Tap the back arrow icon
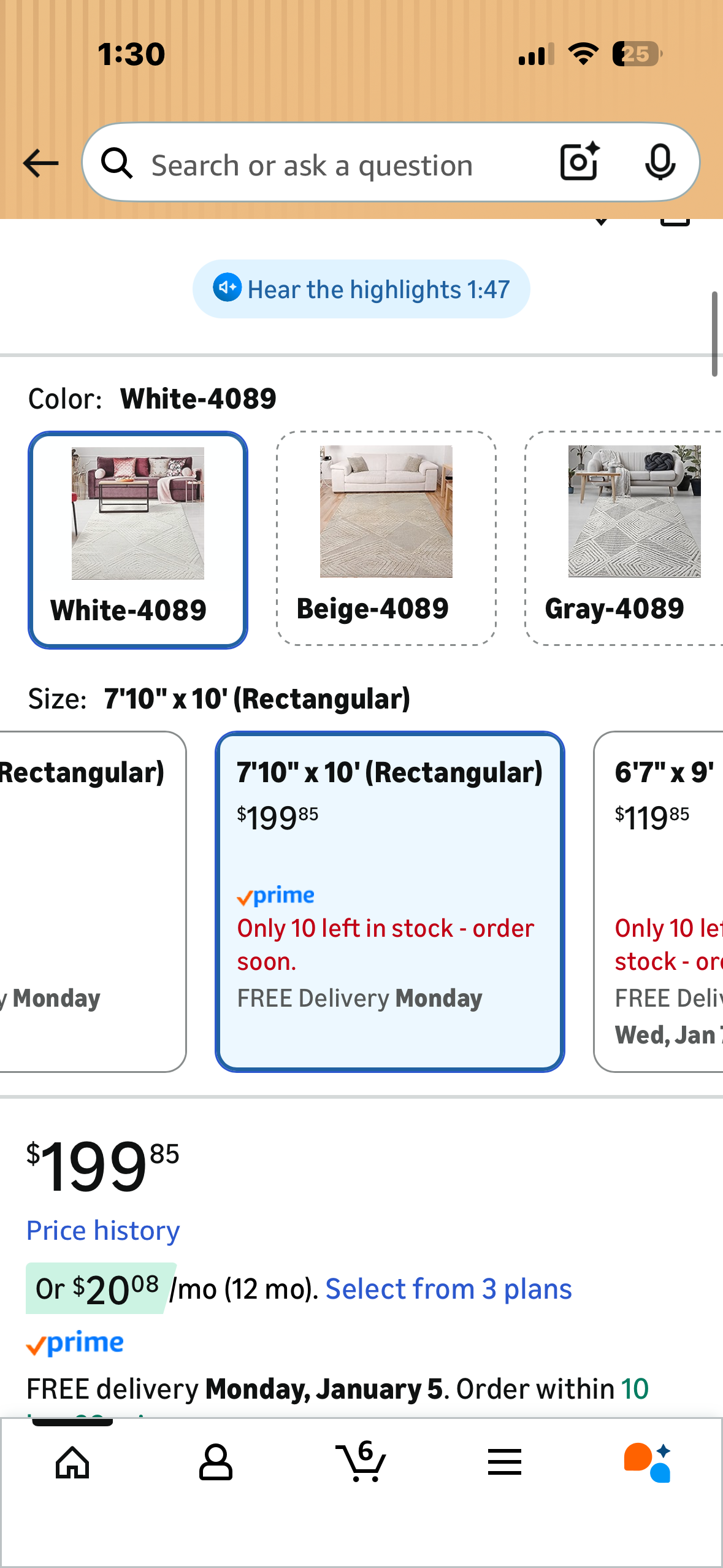The image size is (723, 1568). (x=40, y=163)
